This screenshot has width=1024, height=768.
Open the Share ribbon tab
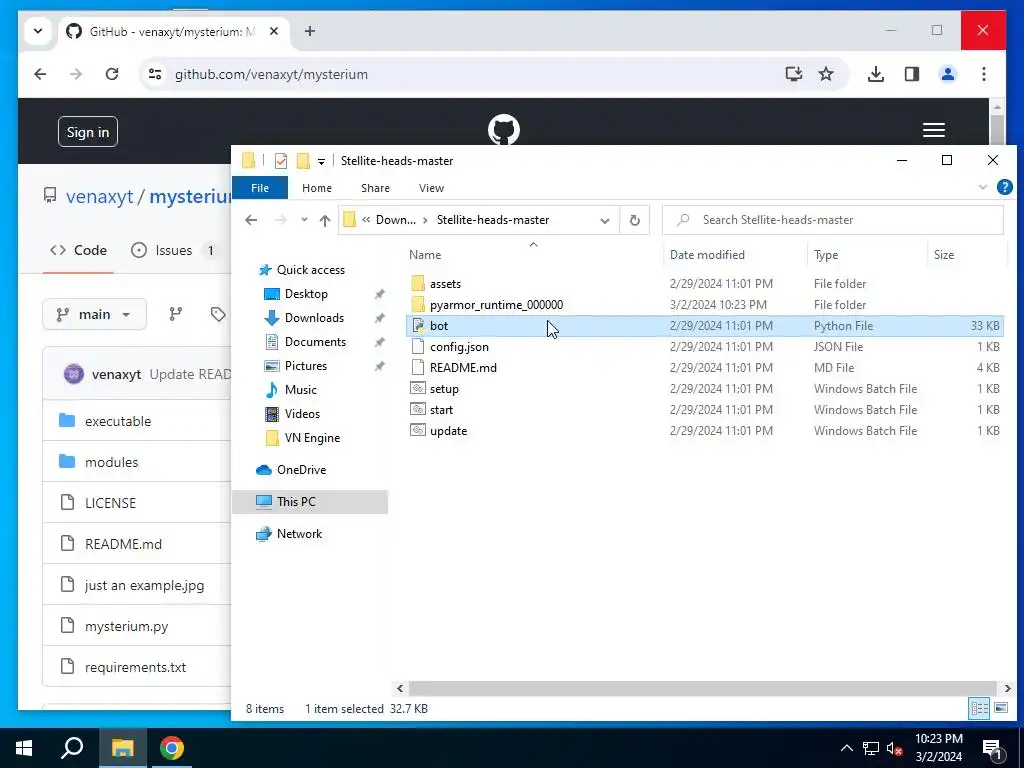375,188
